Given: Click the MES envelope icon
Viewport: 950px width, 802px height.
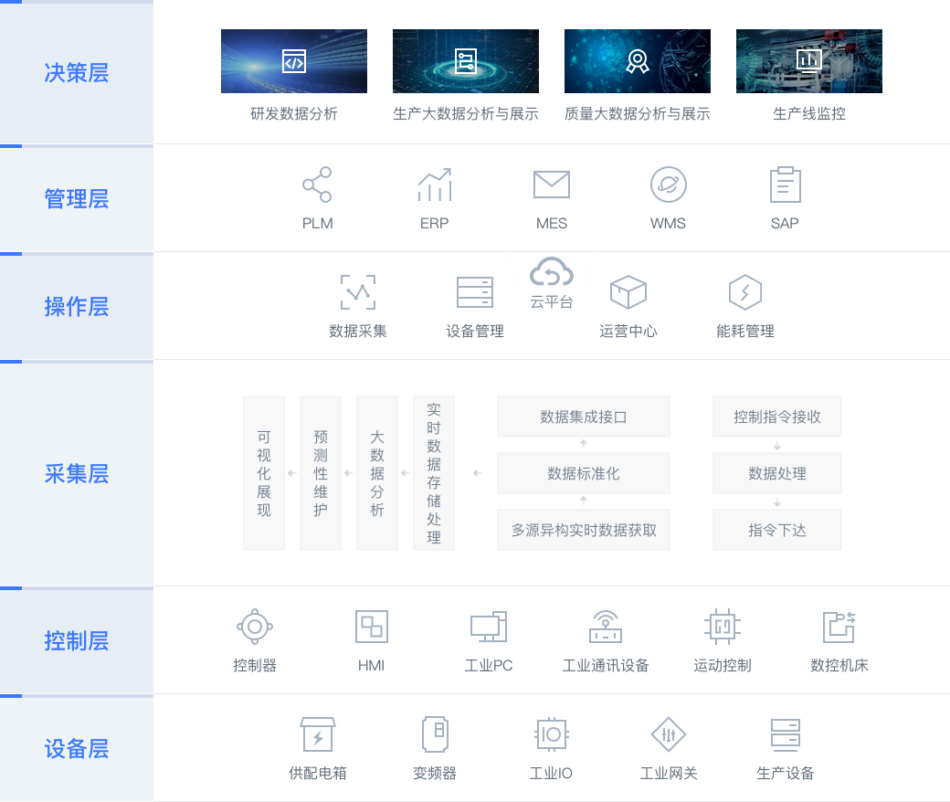Looking at the screenshot, I should click(x=551, y=184).
